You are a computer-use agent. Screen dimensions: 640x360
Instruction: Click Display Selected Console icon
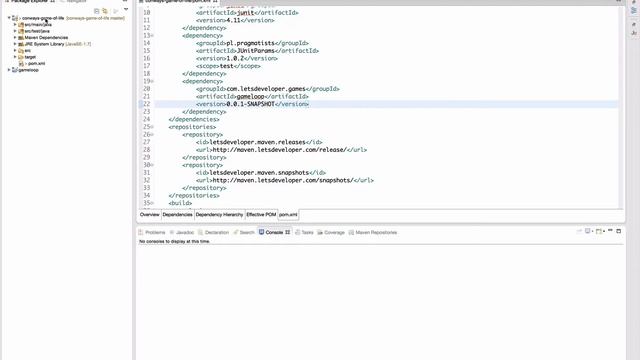click(x=589, y=231)
